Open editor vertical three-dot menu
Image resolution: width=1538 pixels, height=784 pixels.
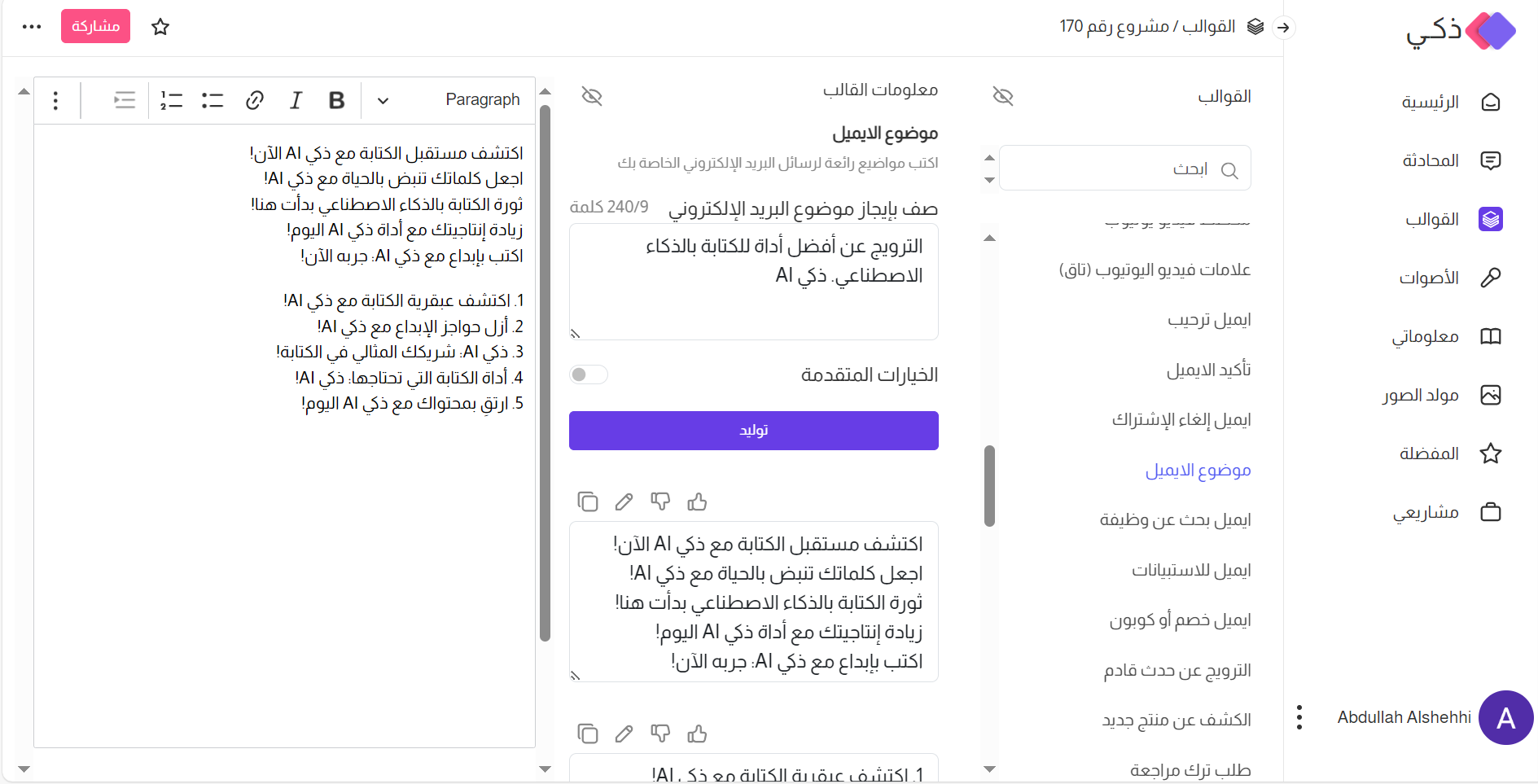(55, 100)
